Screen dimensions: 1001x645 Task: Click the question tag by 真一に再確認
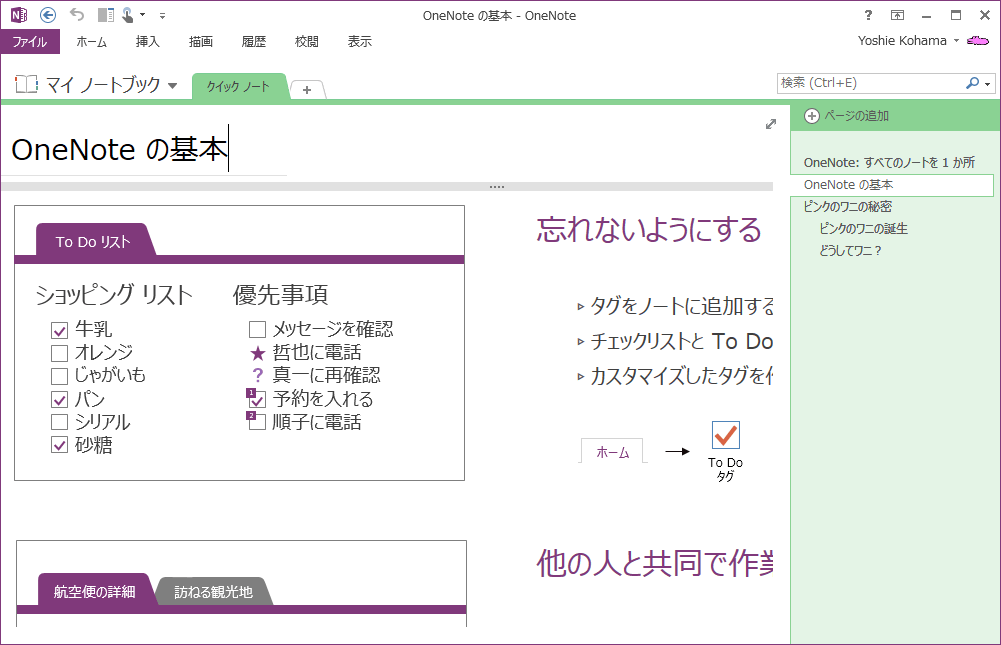click(257, 376)
